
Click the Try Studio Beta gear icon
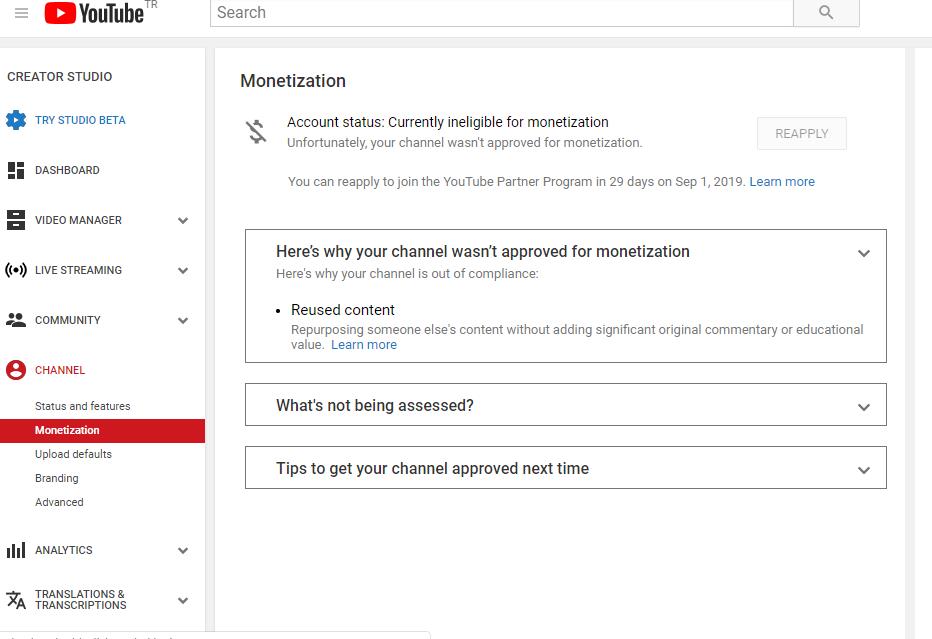(x=16, y=120)
